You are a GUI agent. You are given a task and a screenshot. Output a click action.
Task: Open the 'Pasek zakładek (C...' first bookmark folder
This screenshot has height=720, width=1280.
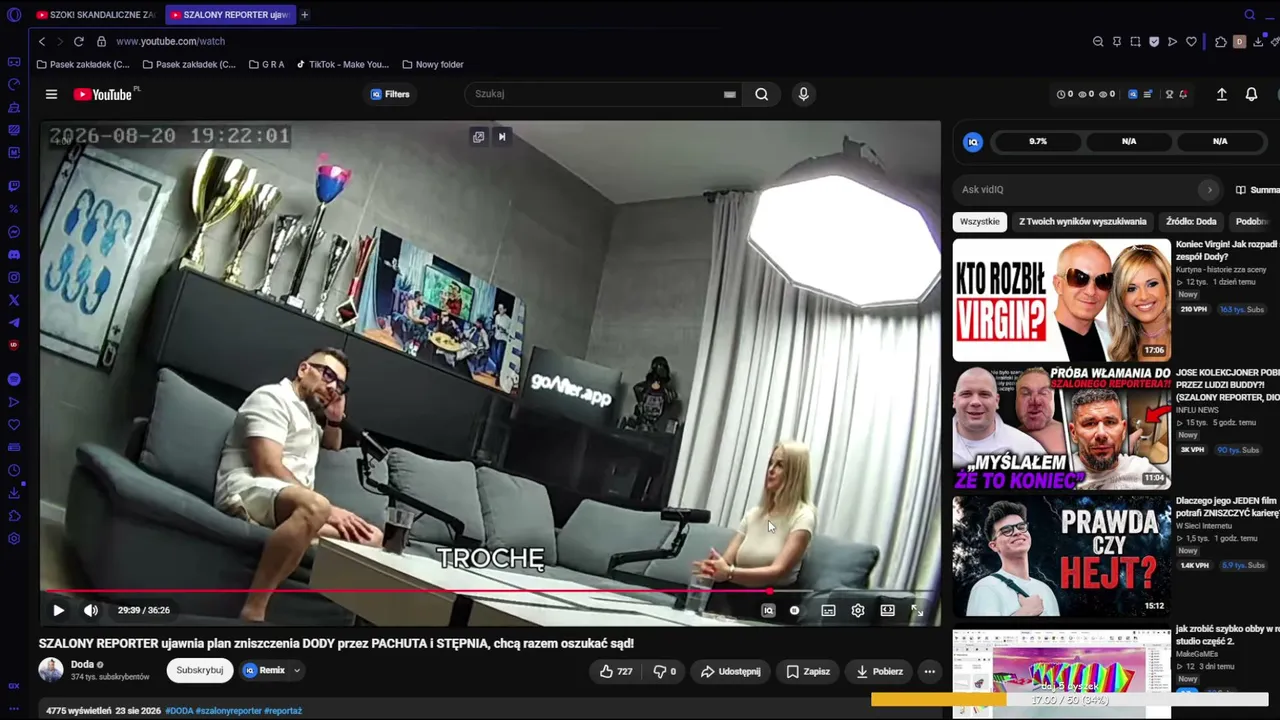click(x=83, y=64)
